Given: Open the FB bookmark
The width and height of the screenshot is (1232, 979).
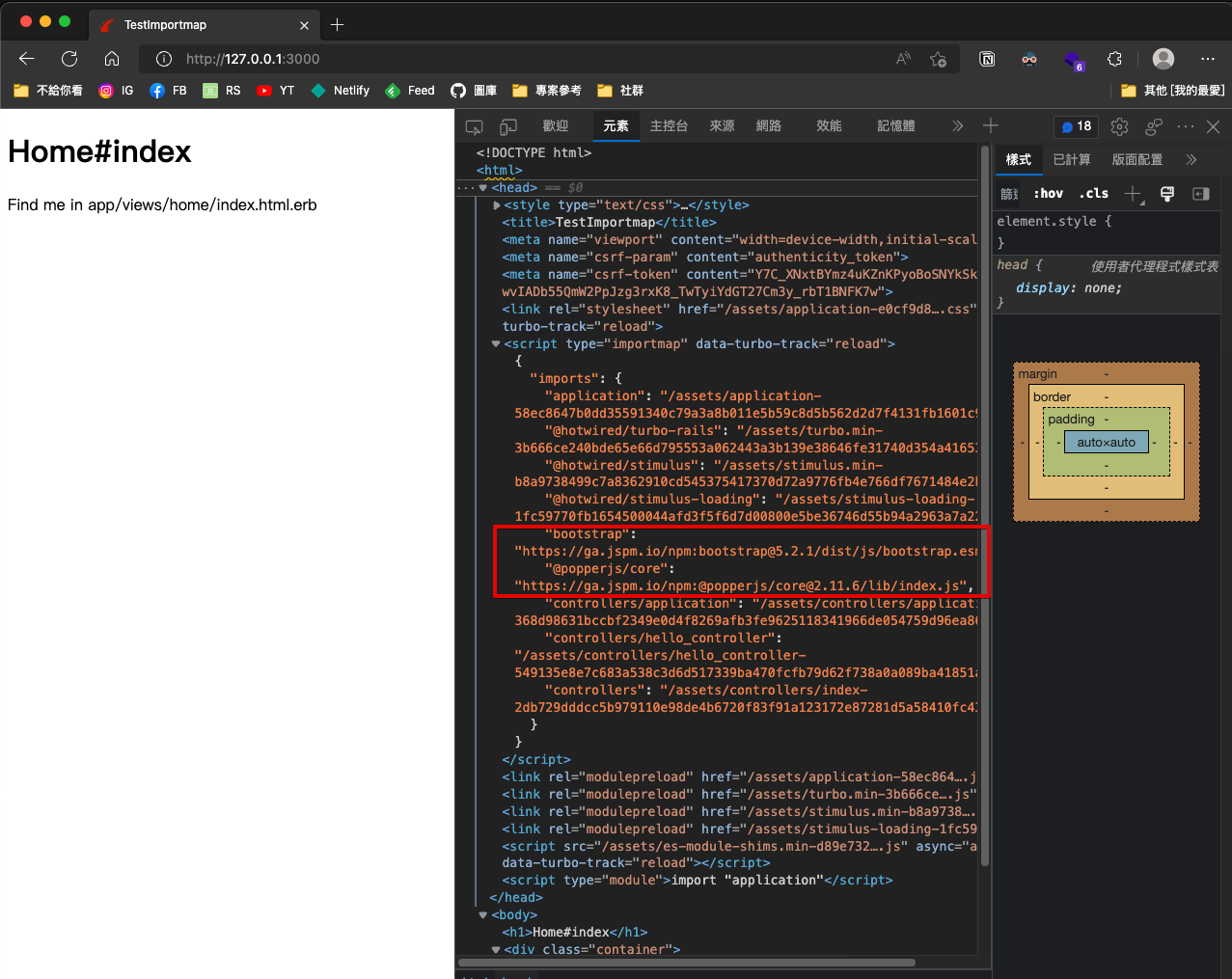Looking at the screenshot, I should pos(168,91).
